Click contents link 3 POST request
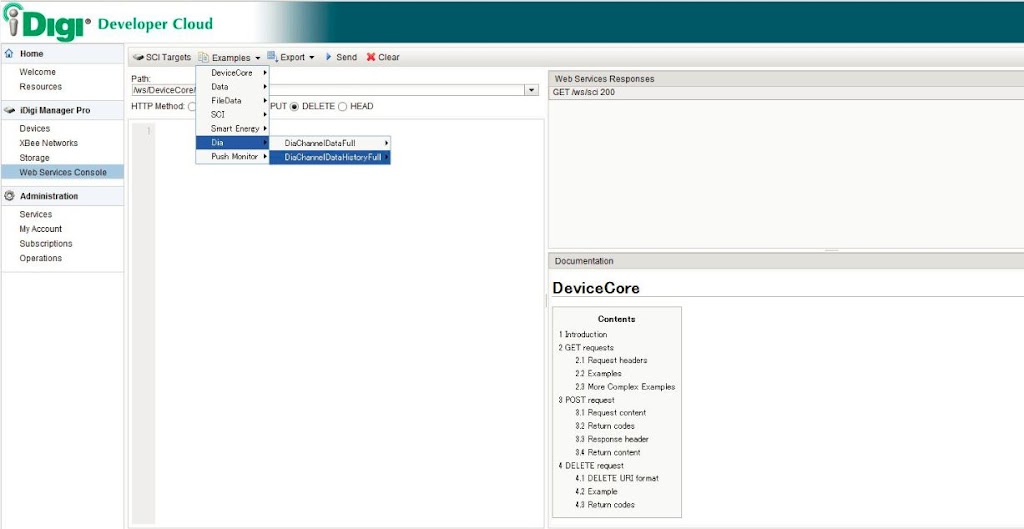The width and height of the screenshot is (1024, 529). coord(586,400)
